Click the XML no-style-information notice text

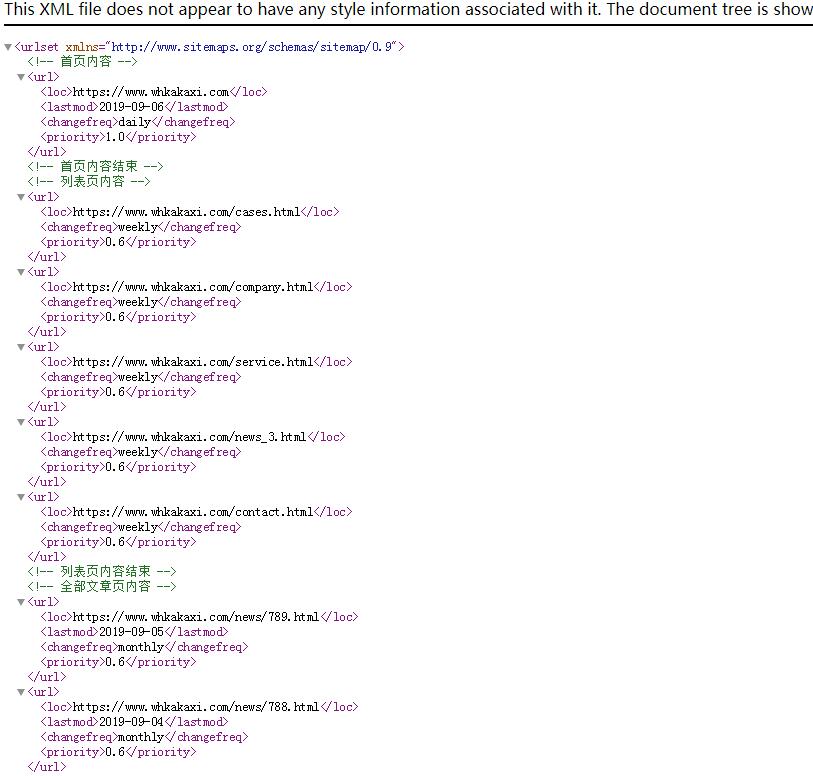point(409,9)
